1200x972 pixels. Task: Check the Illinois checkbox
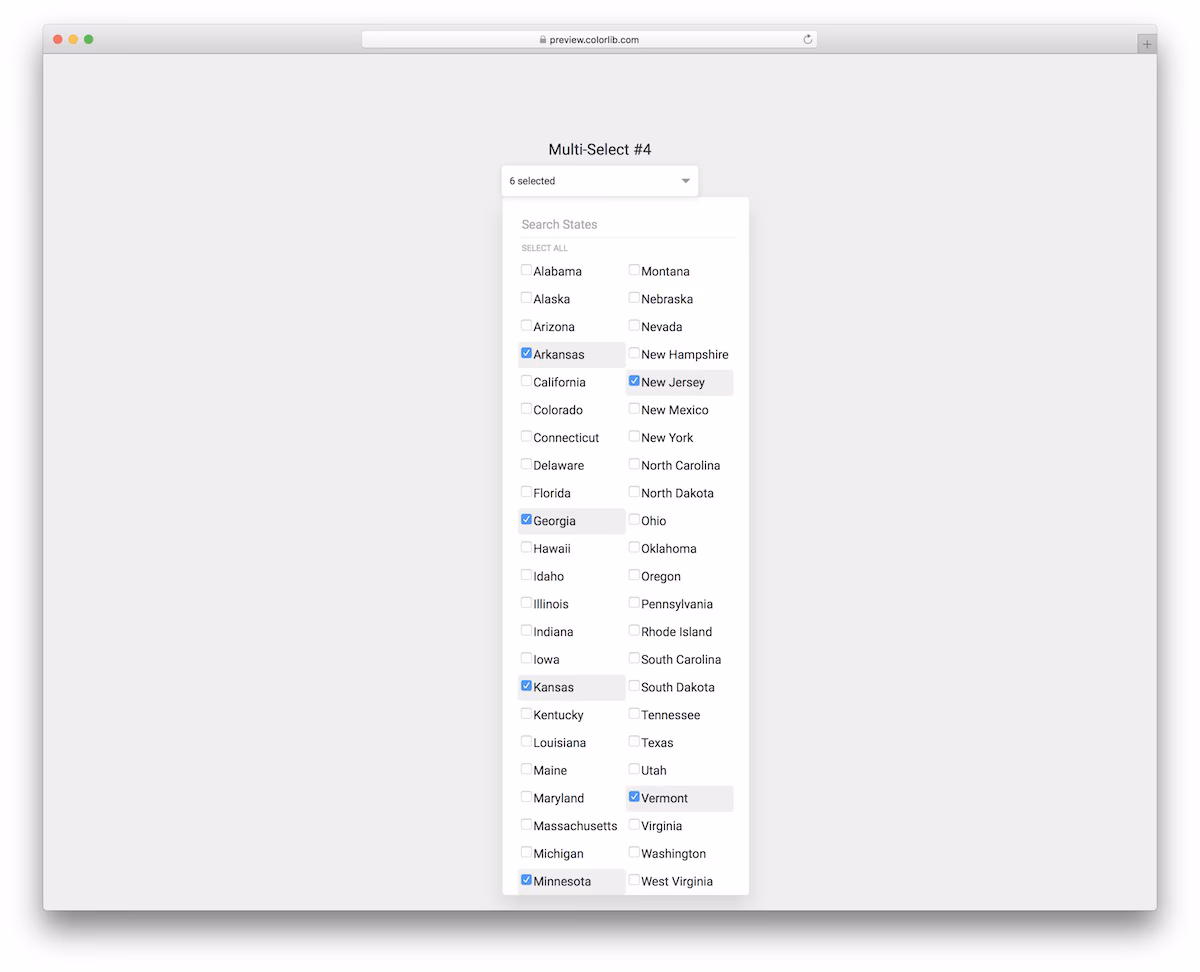tap(526, 603)
